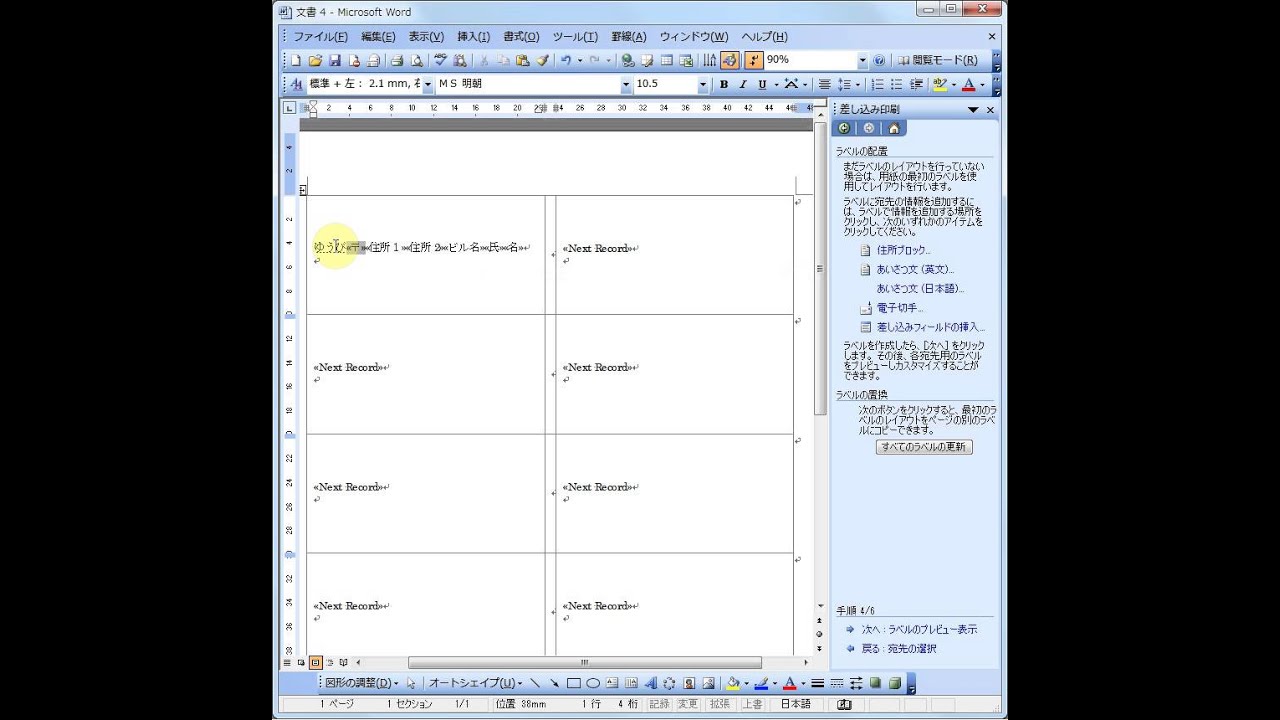Open Word Help question mark icon
The image size is (1280, 720).
[x=879, y=61]
